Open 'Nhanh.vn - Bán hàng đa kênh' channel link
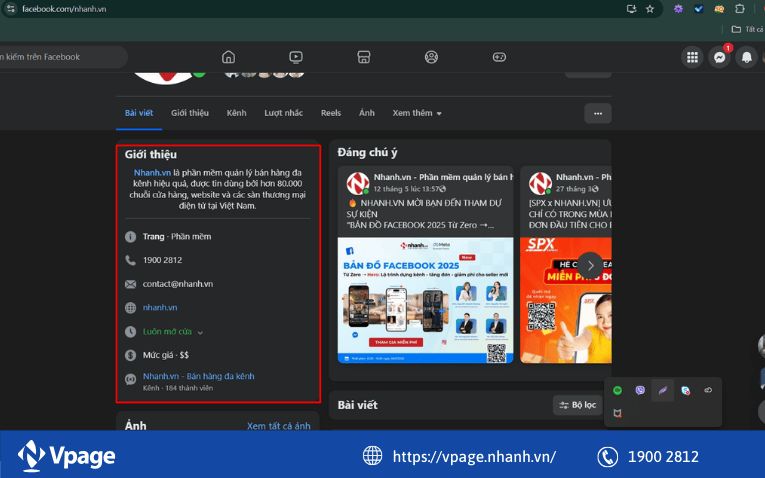The width and height of the screenshot is (765, 478). coord(199,376)
